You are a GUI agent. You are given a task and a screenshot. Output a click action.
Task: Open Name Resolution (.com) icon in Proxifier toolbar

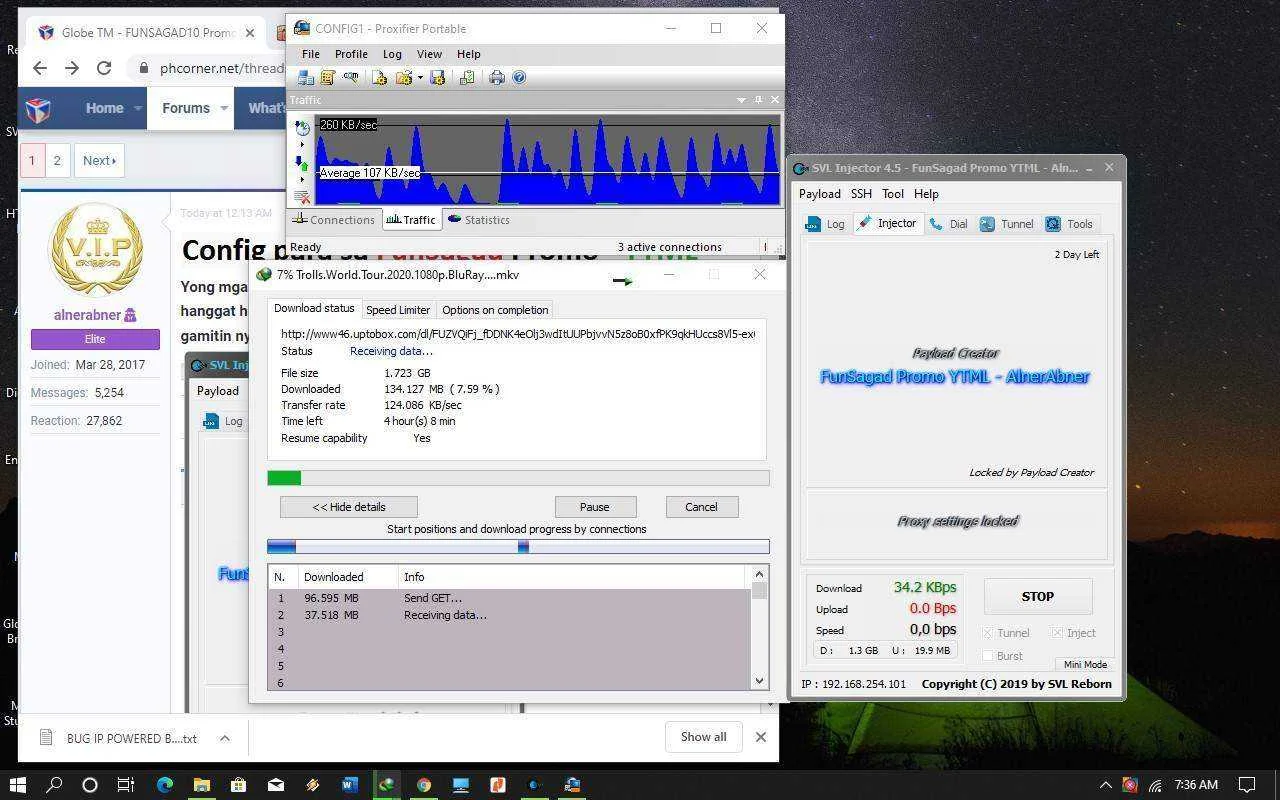pyautogui.click(x=350, y=77)
